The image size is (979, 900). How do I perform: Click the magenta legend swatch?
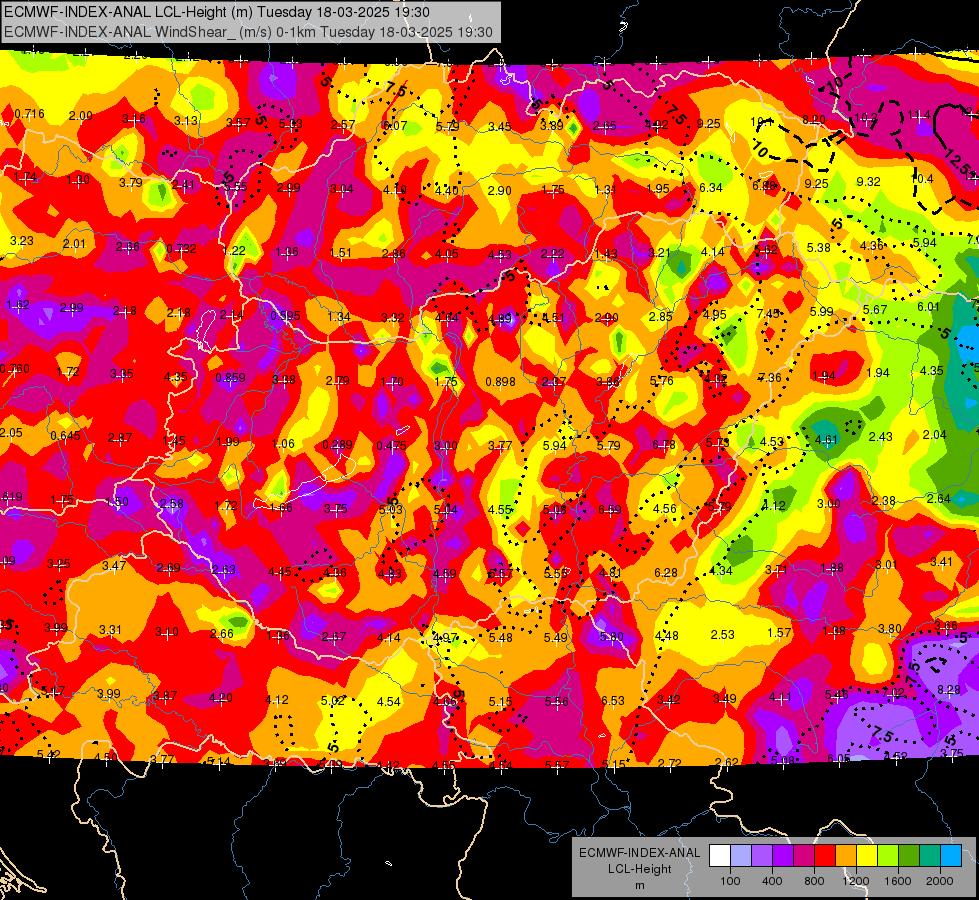804,856
